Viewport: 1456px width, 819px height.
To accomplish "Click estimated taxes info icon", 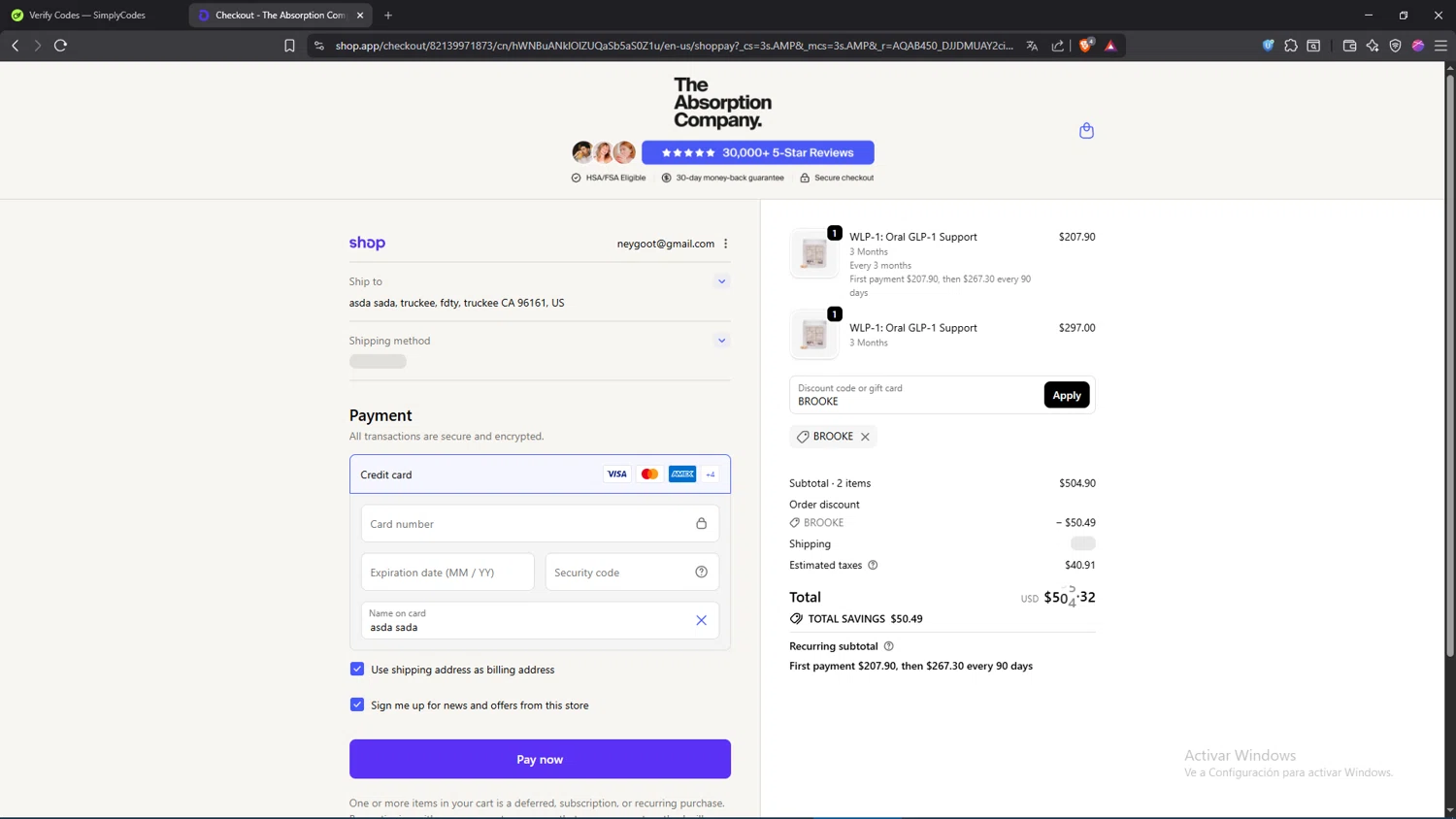I will pos(873,565).
